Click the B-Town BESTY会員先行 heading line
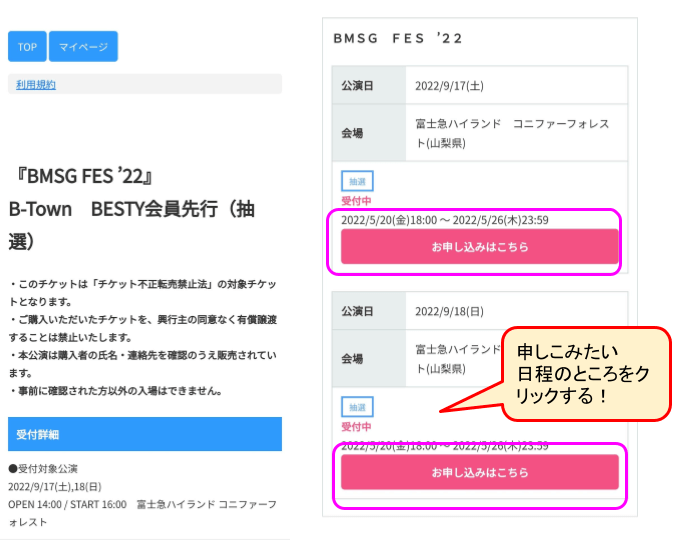The image size is (686, 540). pyautogui.click(x=131, y=225)
